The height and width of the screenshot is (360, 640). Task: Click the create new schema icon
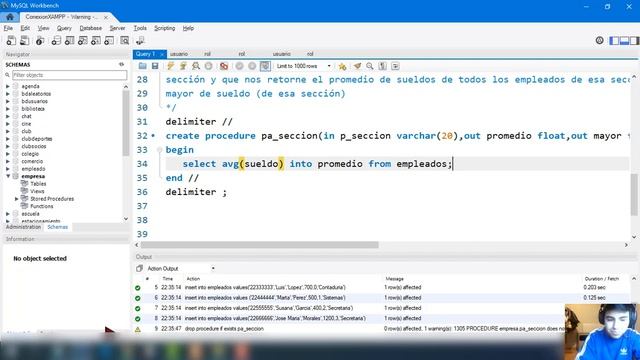[56, 40]
